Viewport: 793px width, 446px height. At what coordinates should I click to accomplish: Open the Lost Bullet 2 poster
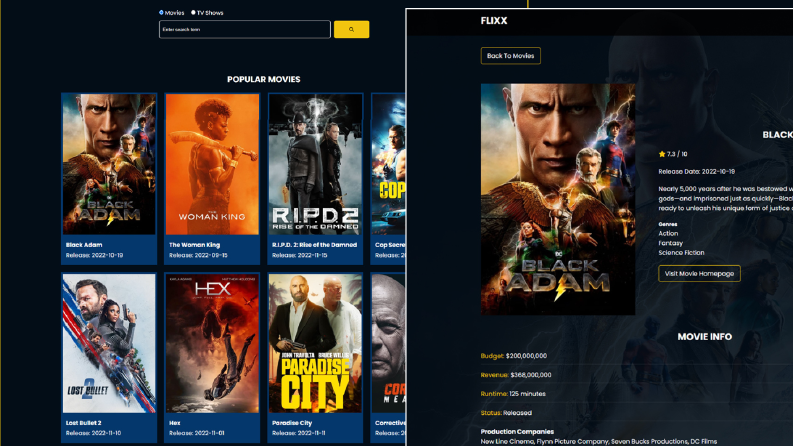click(x=109, y=343)
